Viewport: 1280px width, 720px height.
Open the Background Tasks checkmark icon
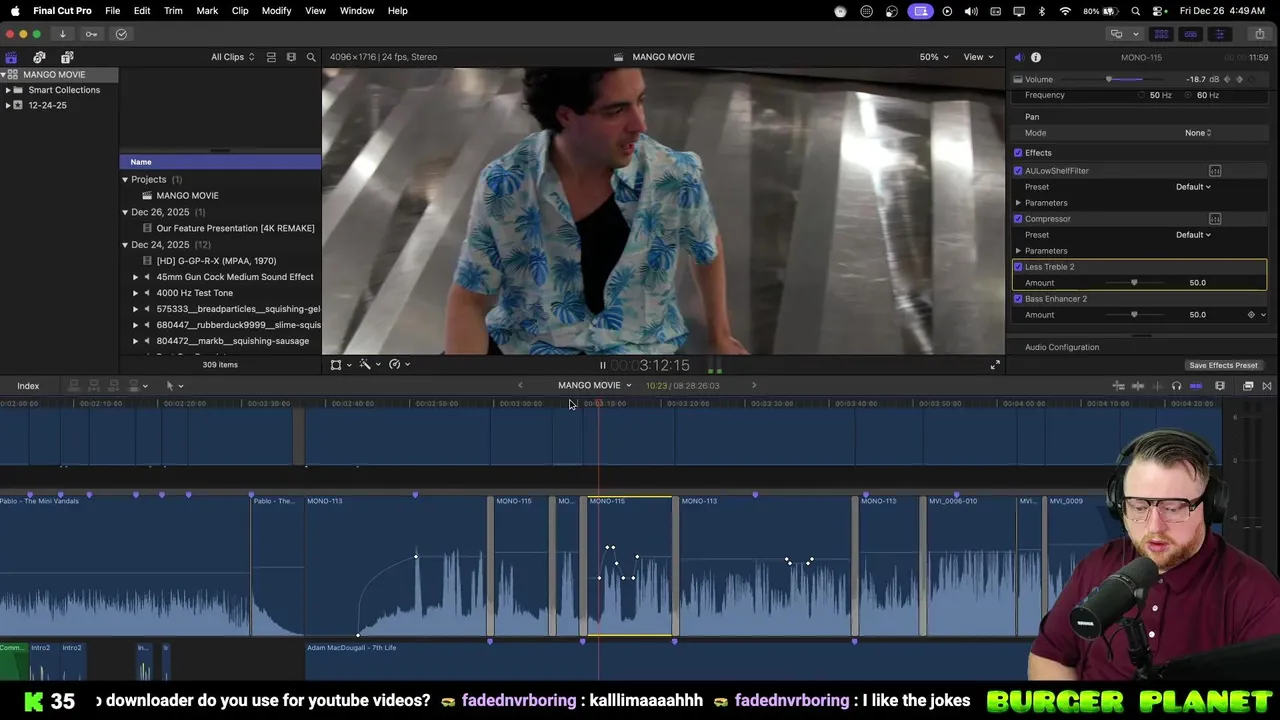point(121,34)
